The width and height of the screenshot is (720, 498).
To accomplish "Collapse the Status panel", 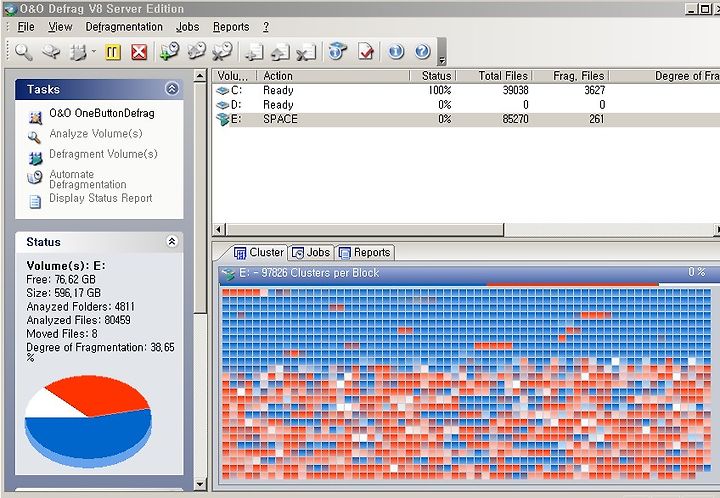I will pyautogui.click(x=172, y=241).
